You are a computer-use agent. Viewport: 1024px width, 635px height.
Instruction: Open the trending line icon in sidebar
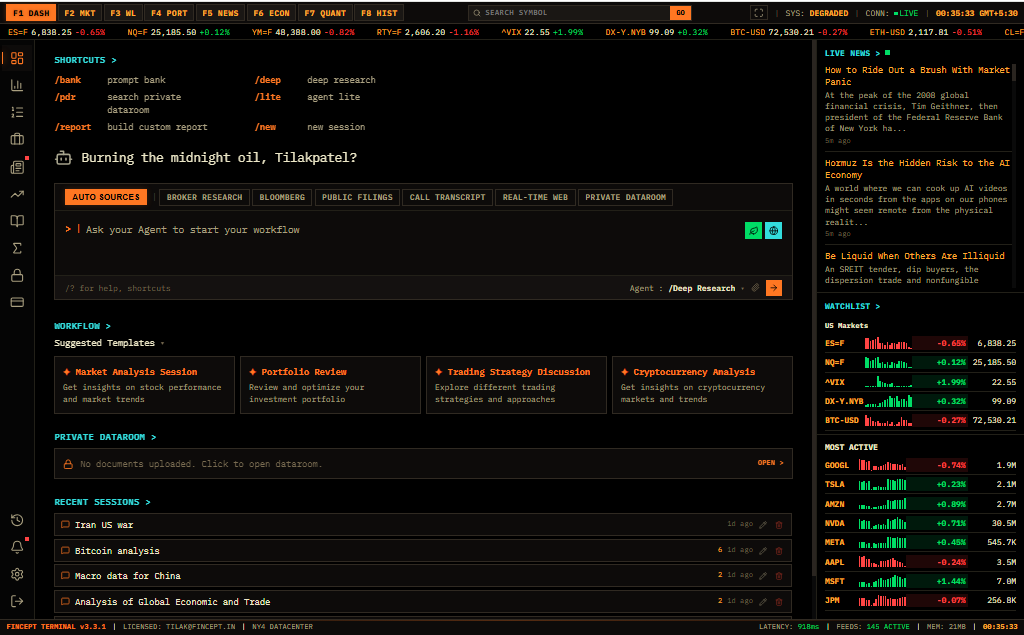point(18,194)
